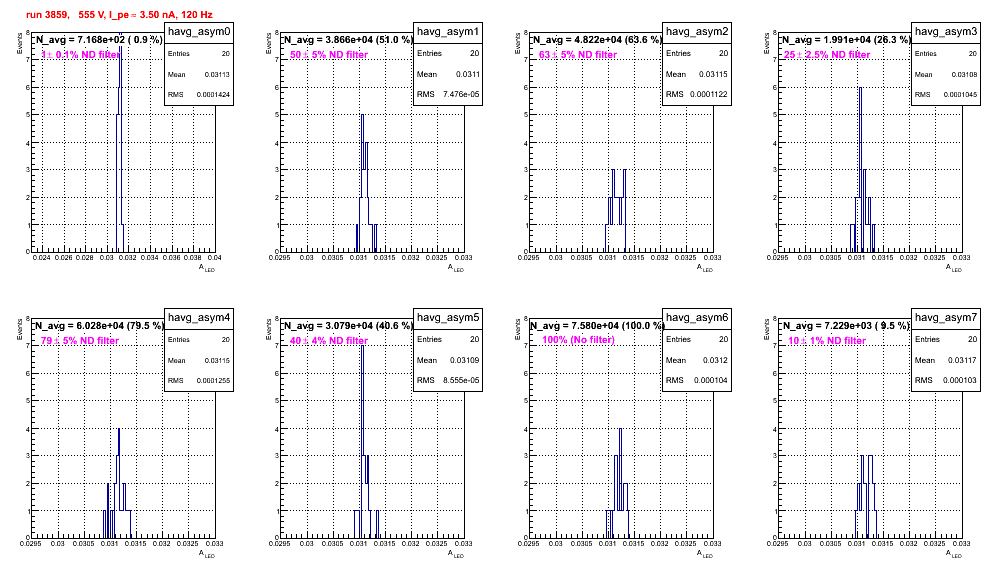
Task: Click the A_LED axis title under havg_asym5 plot
Action: point(456,554)
